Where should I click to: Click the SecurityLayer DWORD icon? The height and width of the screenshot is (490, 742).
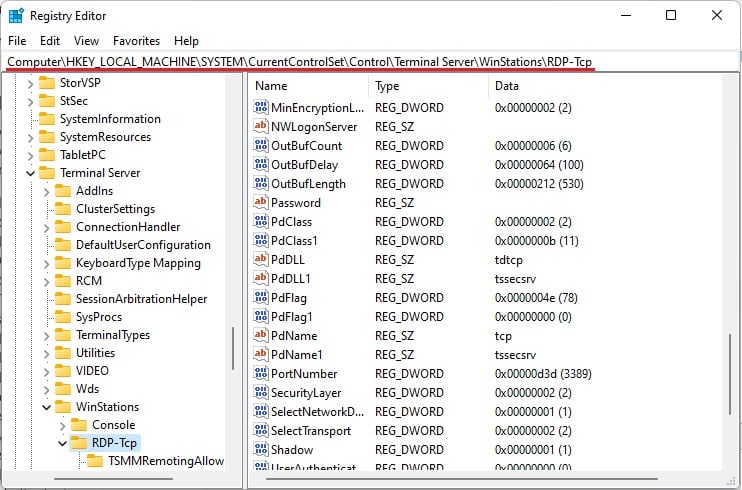click(261, 392)
